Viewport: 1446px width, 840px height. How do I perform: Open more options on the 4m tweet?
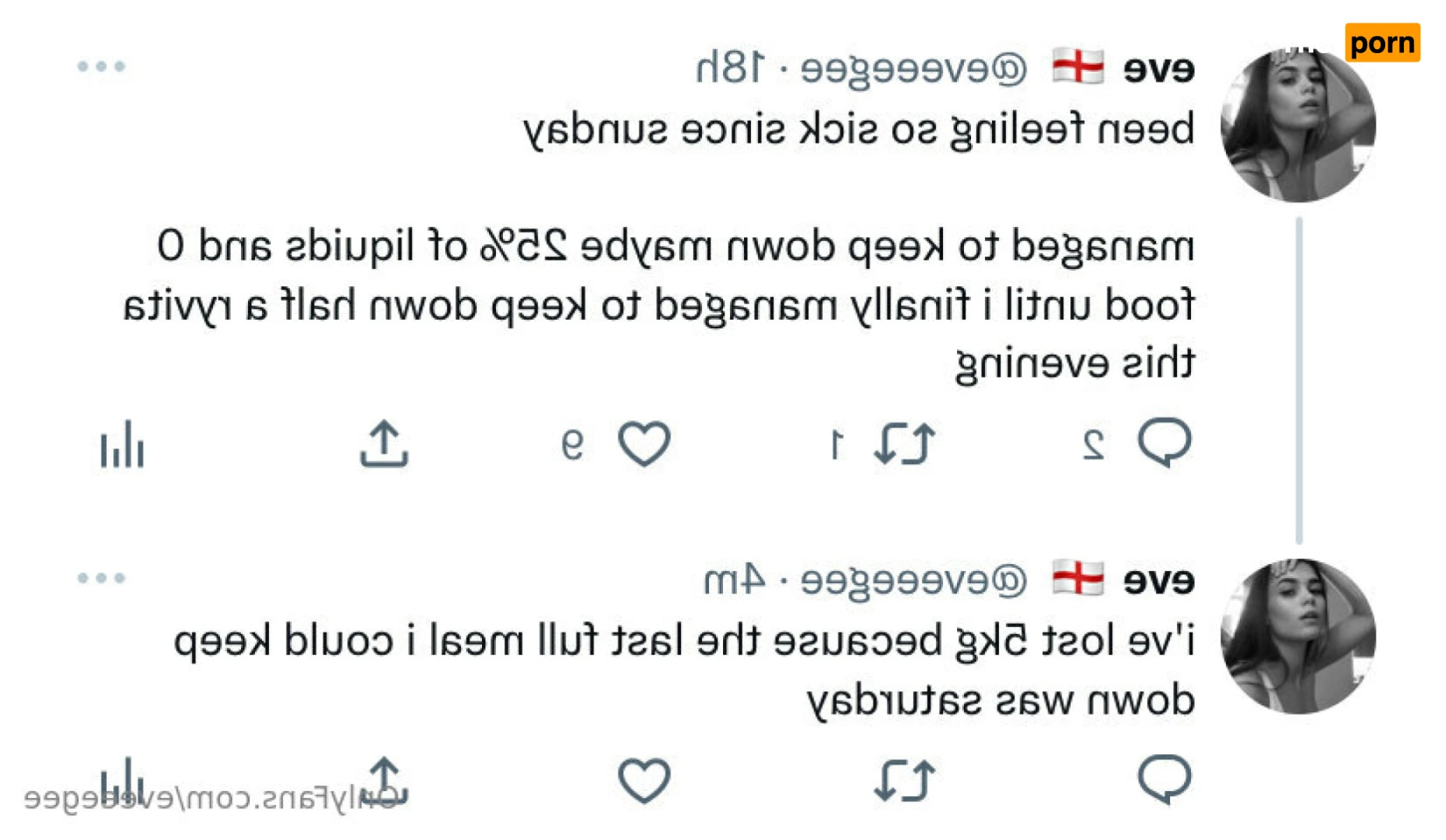(101, 578)
